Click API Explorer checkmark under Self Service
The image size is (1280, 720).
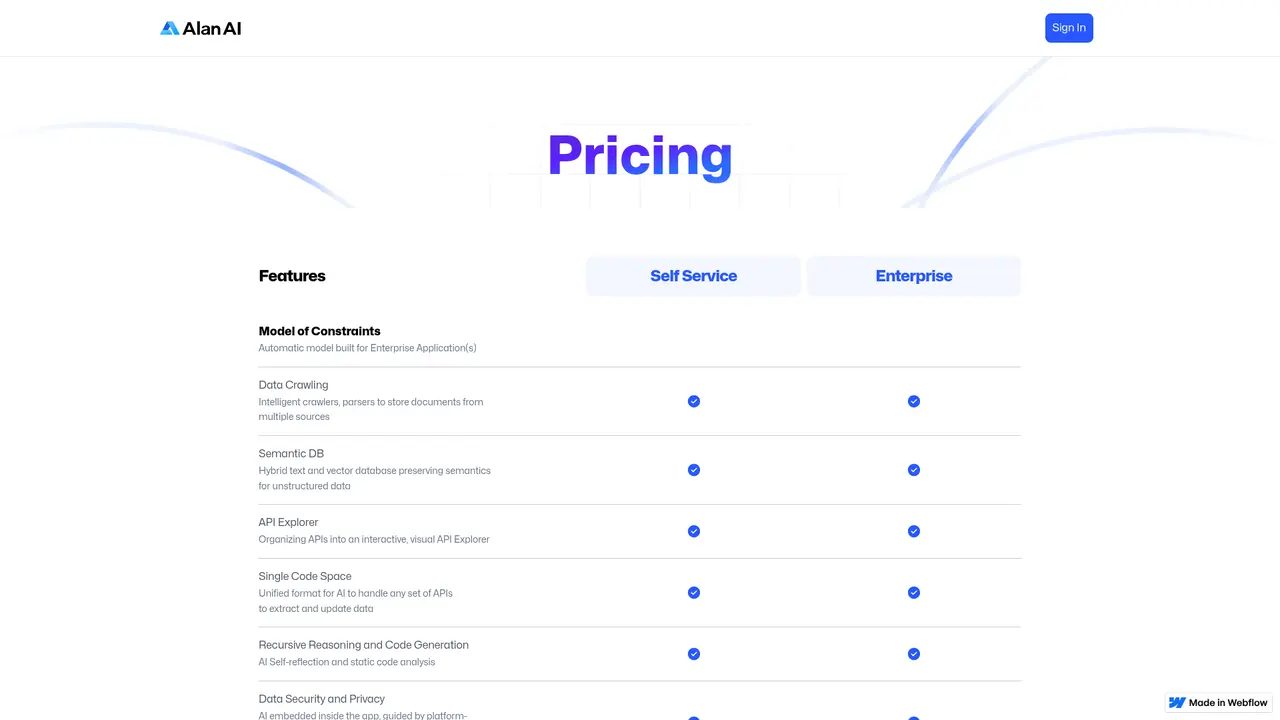pyautogui.click(x=694, y=531)
